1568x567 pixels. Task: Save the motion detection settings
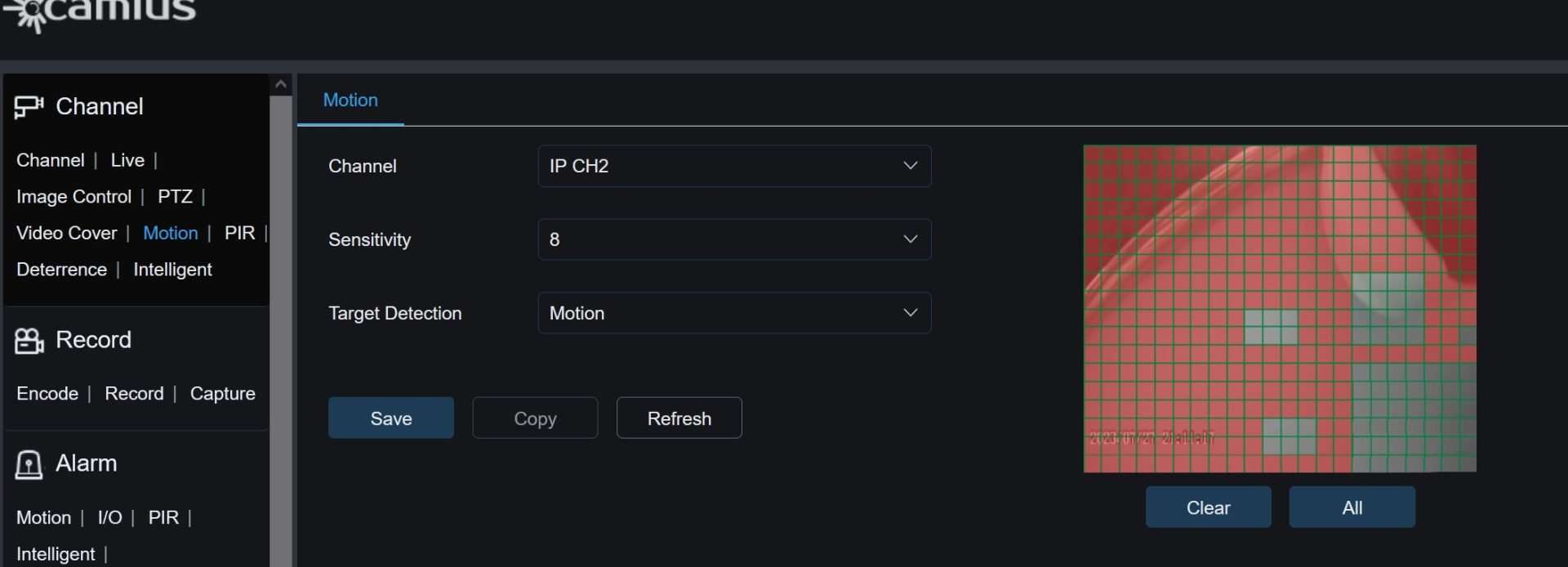390,417
